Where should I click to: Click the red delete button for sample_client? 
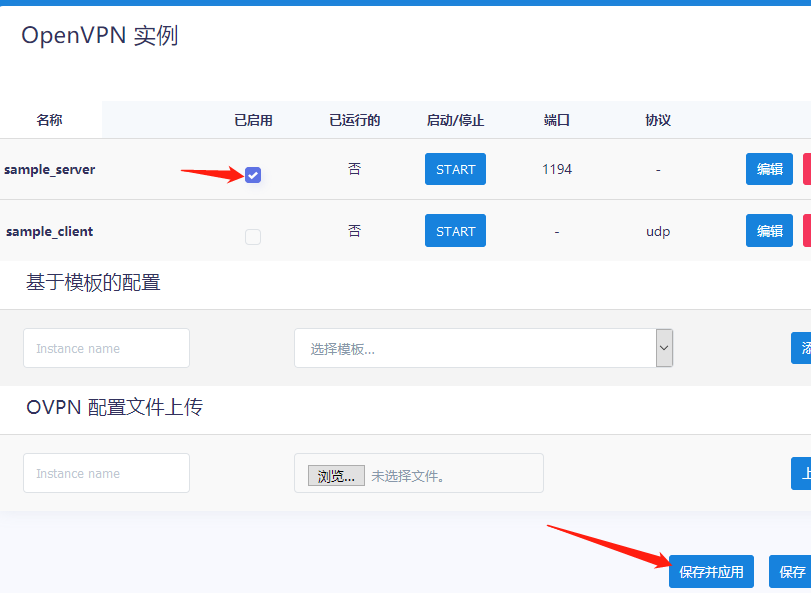click(806, 231)
